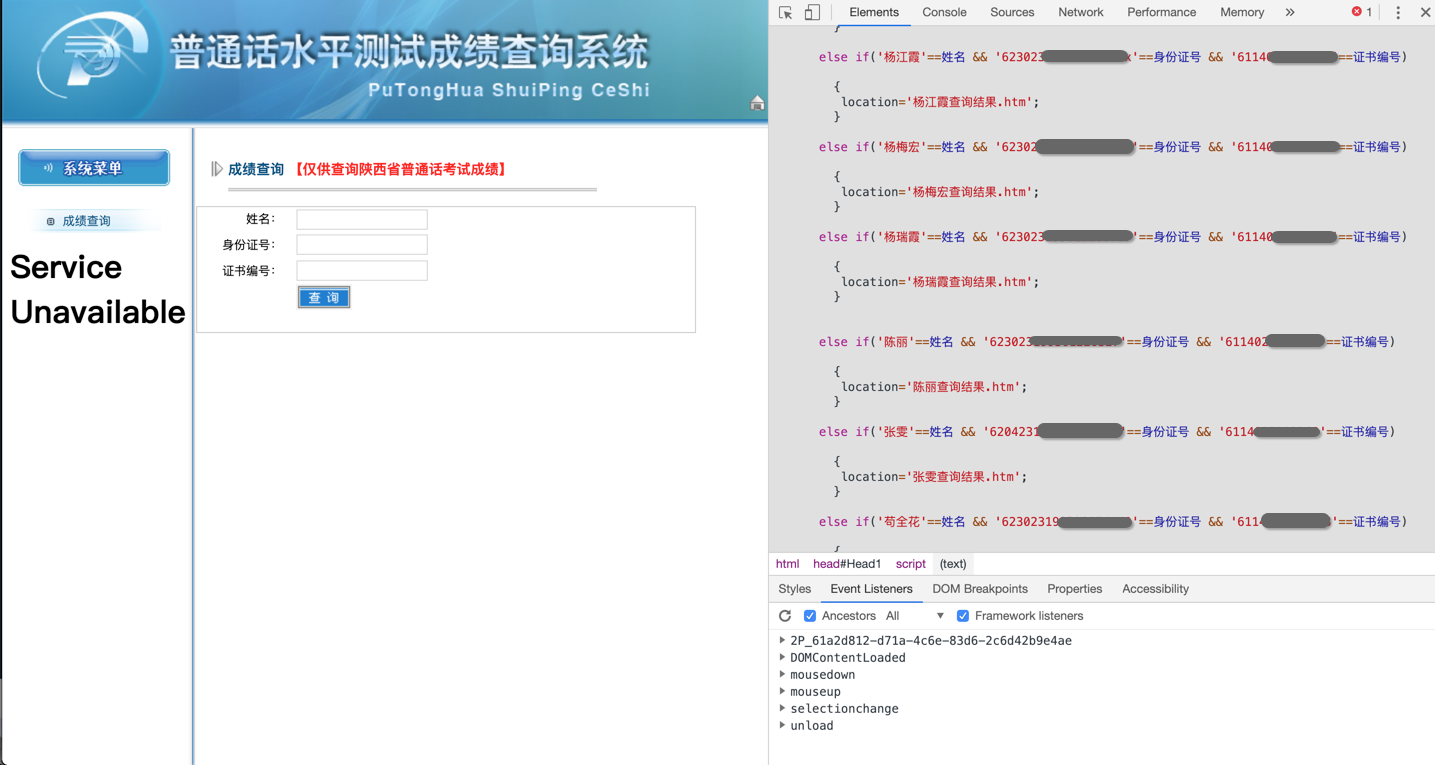
Task: Expand the 2P_61a2d812 event listener entry
Action: 782,641
